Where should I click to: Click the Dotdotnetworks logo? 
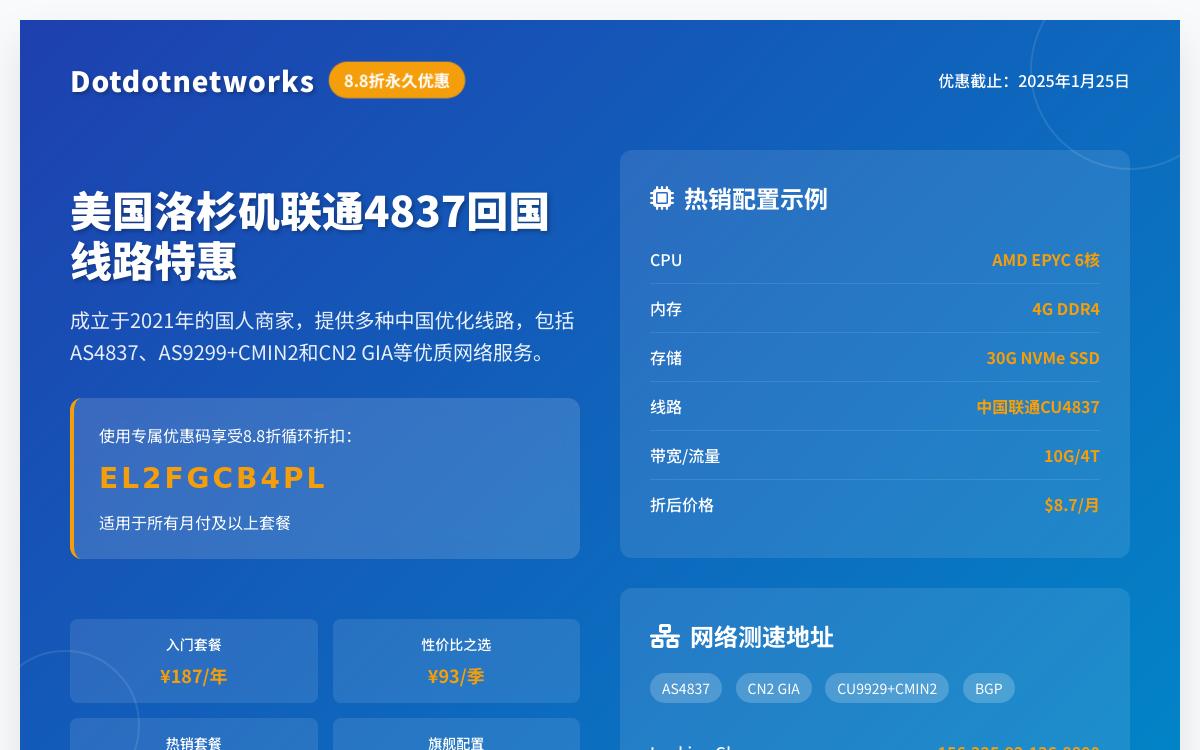pos(192,81)
